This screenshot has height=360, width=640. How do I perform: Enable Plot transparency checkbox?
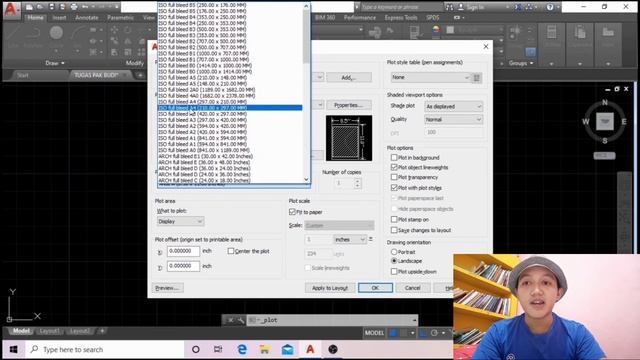click(x=394, y=177)
